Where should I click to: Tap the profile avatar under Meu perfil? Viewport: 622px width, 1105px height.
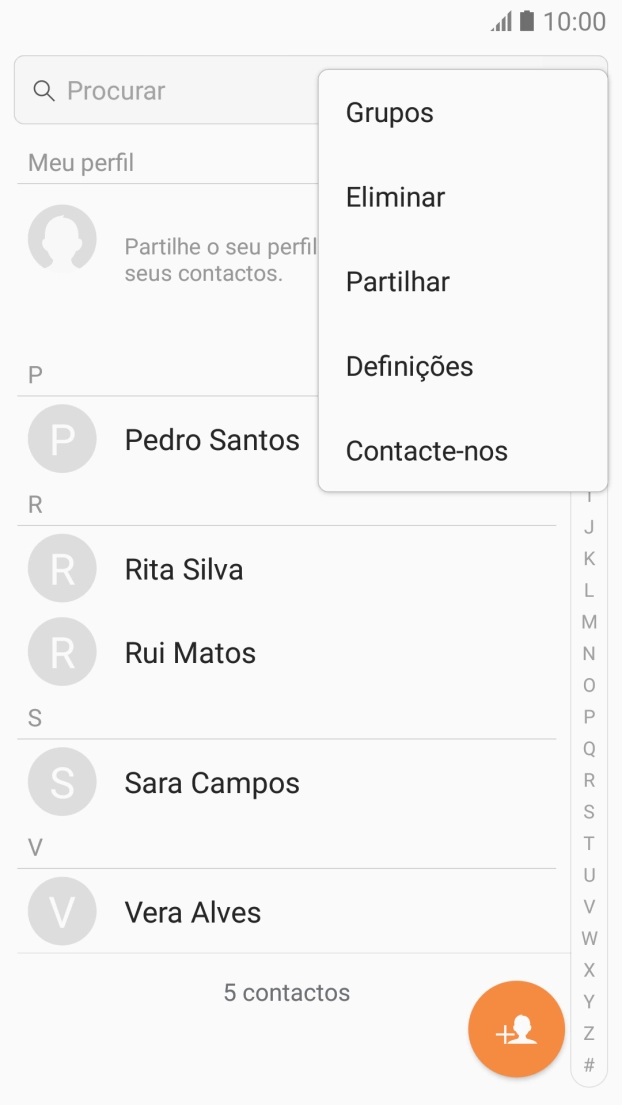(62, 239)
